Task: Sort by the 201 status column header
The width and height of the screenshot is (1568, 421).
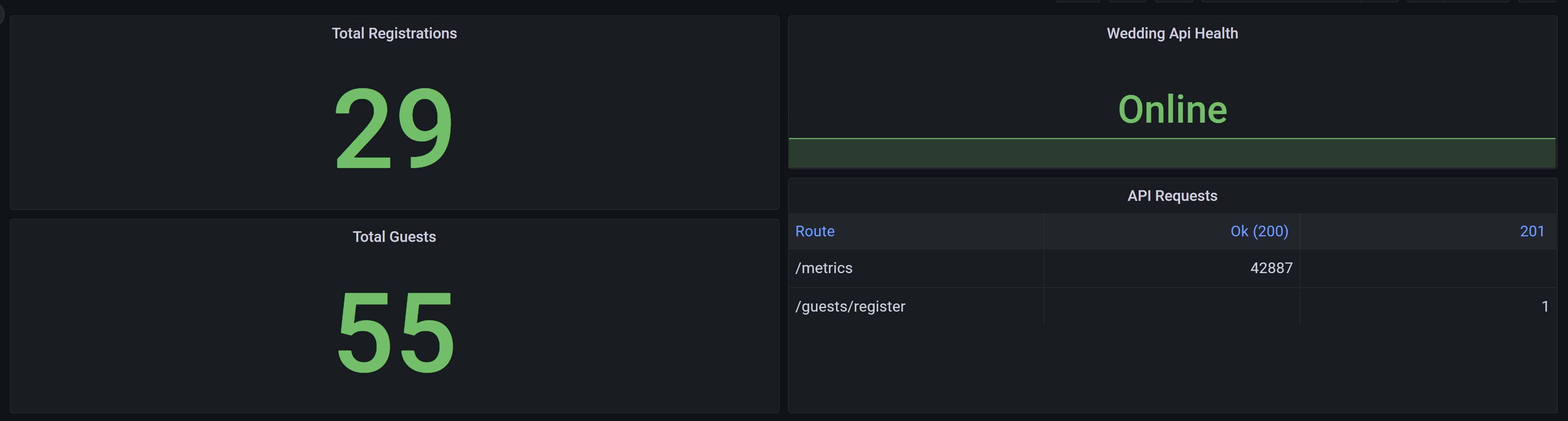Action: (x=1532, y=231)
